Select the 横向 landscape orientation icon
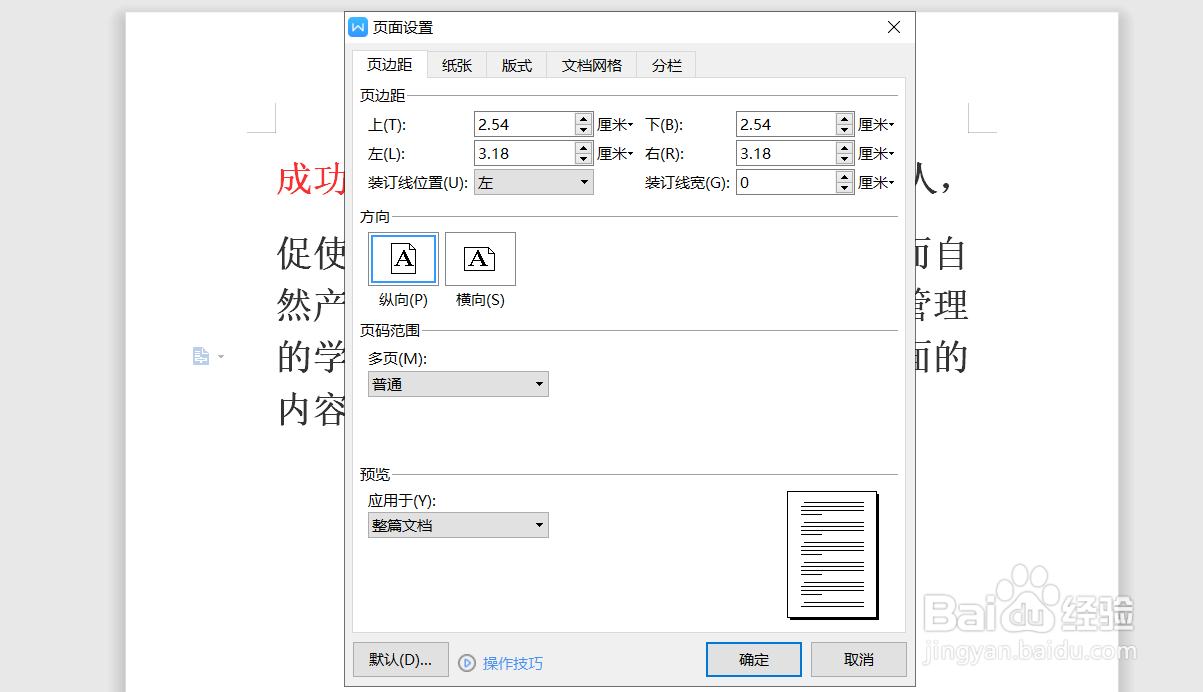The image size is (1203, 692). point(480,258)
